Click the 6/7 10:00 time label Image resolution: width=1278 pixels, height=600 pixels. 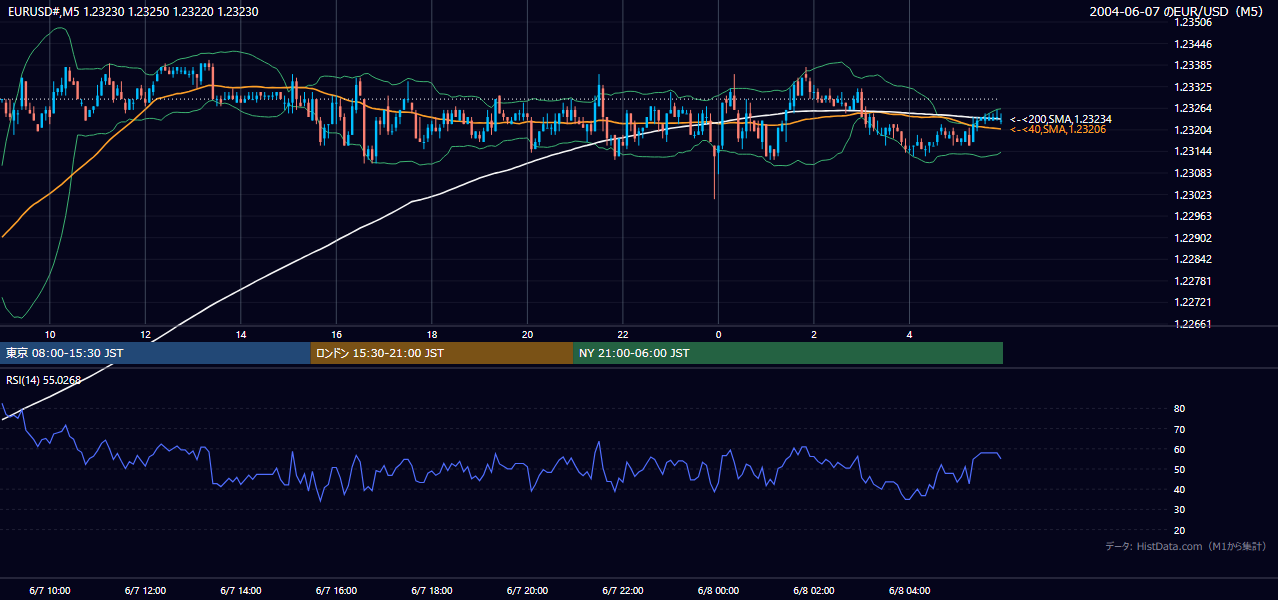tap(50, 591)
